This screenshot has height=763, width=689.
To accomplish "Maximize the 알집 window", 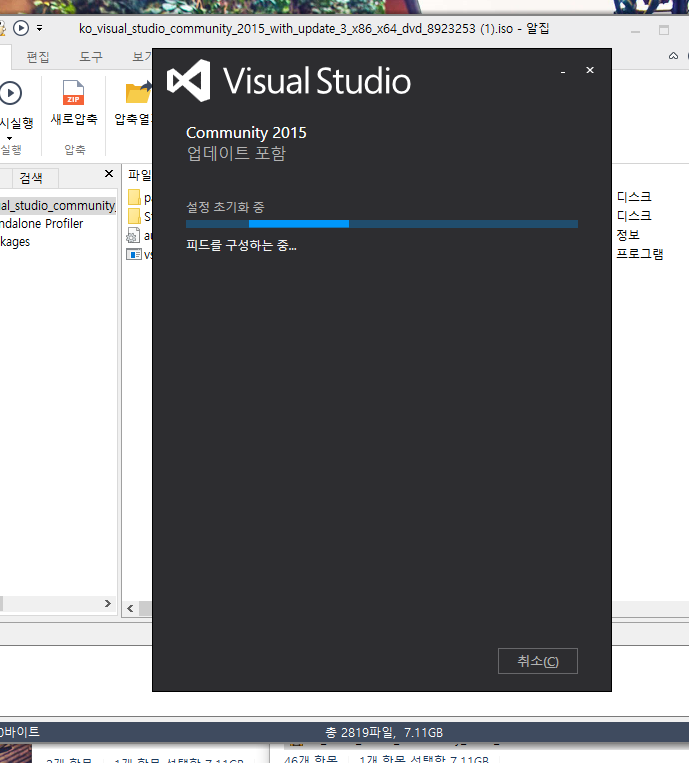I will tap(664, 30).
